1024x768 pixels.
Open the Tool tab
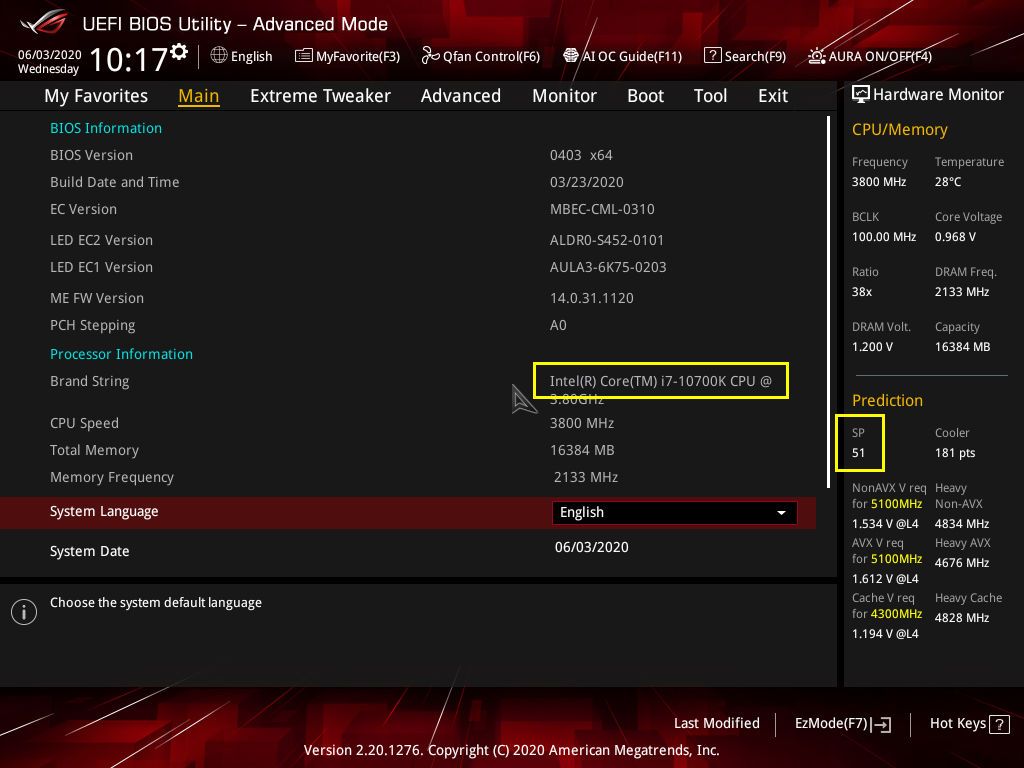pos(710,96)
